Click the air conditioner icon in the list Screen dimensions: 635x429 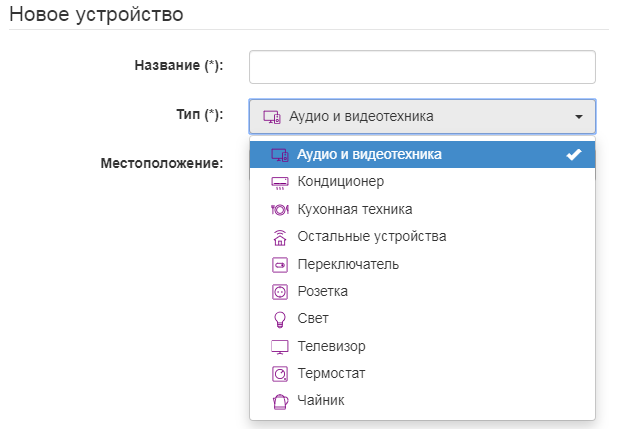click(279, 182)
